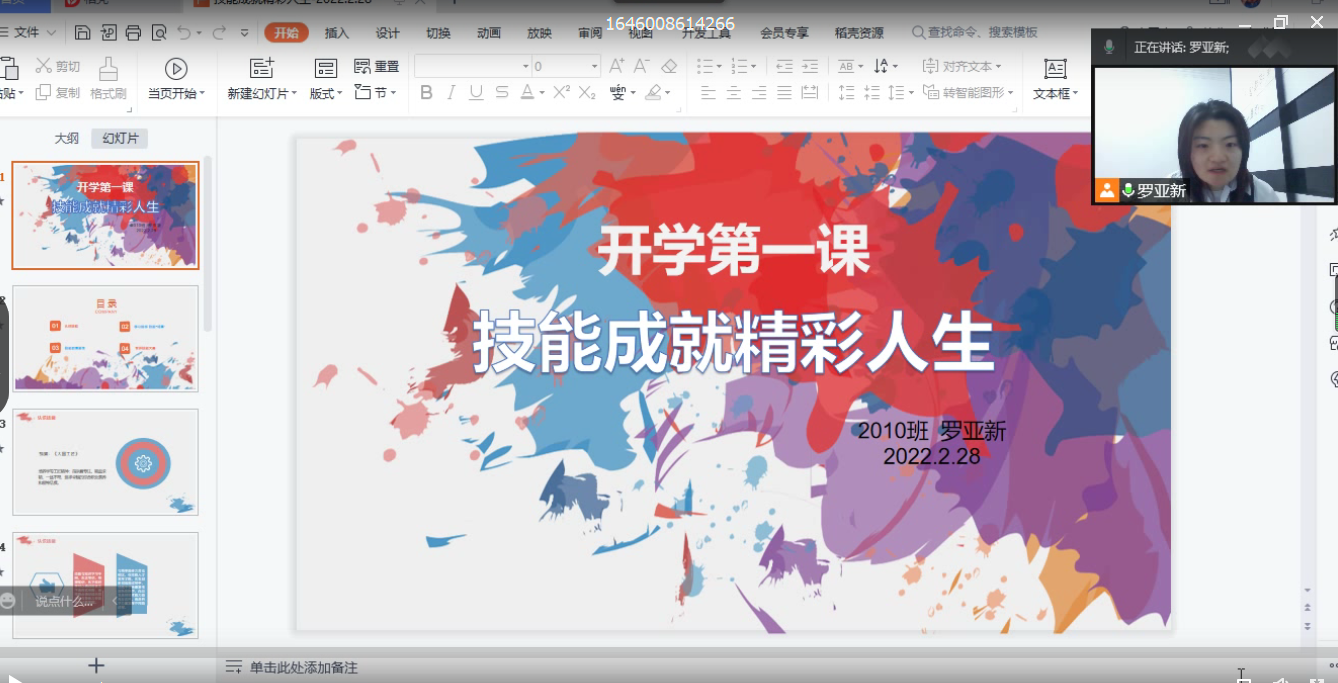Click Convert to Smart Graphic (转智能图形)
This screenshot has height=683, width=1338.
pyautogui.click(x=967, y=93)
